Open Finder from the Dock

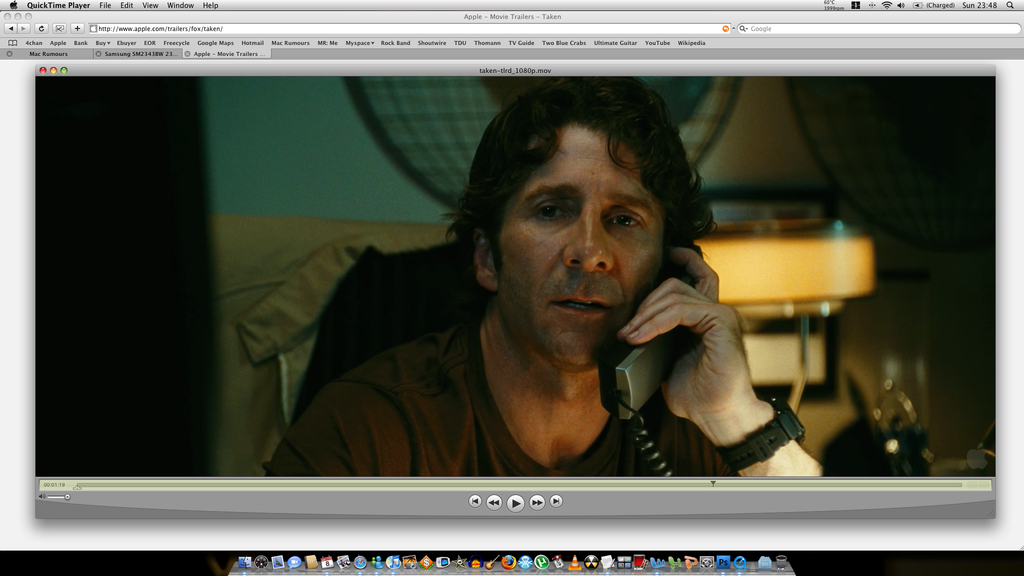click(x=245, y=562)
